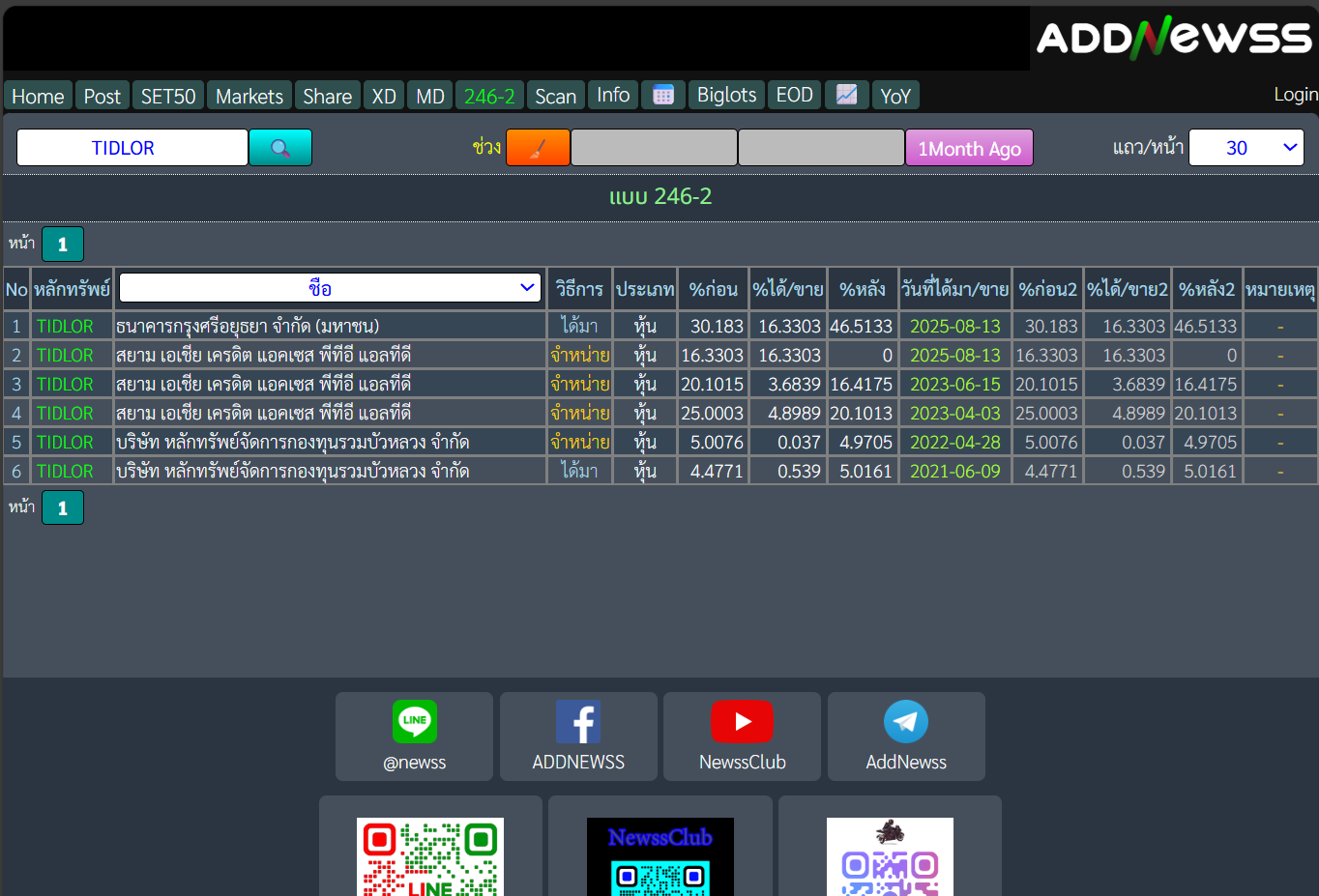This screenshot has height=896, width=1319.
Task: Click TIDLOR link in row 3
Action: tap(65, 384)
